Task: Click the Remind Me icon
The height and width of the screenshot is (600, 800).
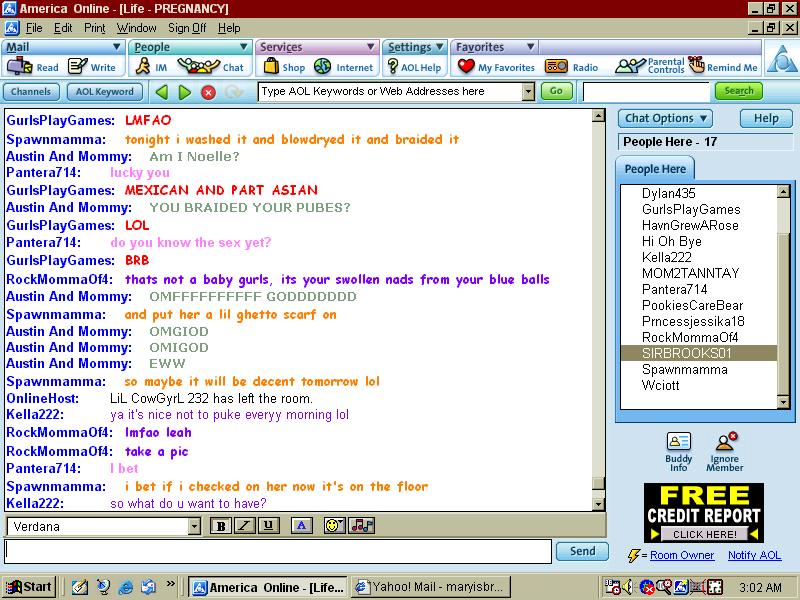Action: pyautogui.click(x=696, y=65)
